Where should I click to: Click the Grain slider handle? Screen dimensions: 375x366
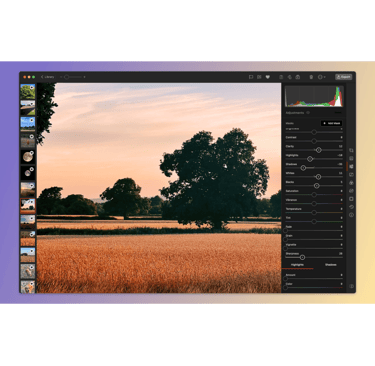pos(286,239)
